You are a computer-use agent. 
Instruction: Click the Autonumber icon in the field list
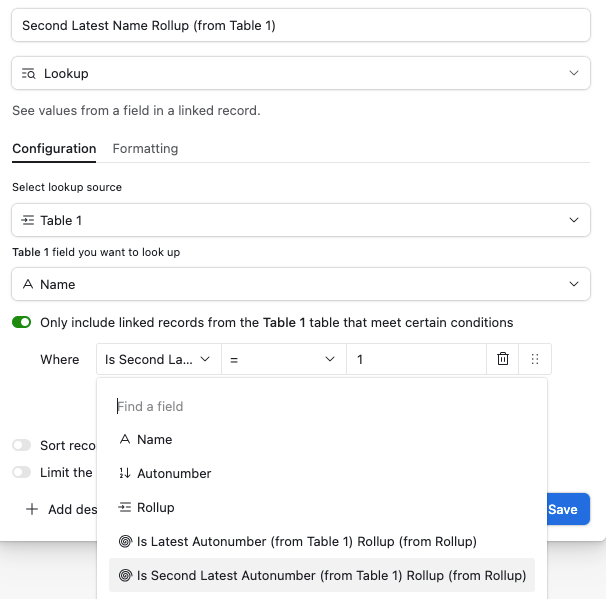pos(125,473)
